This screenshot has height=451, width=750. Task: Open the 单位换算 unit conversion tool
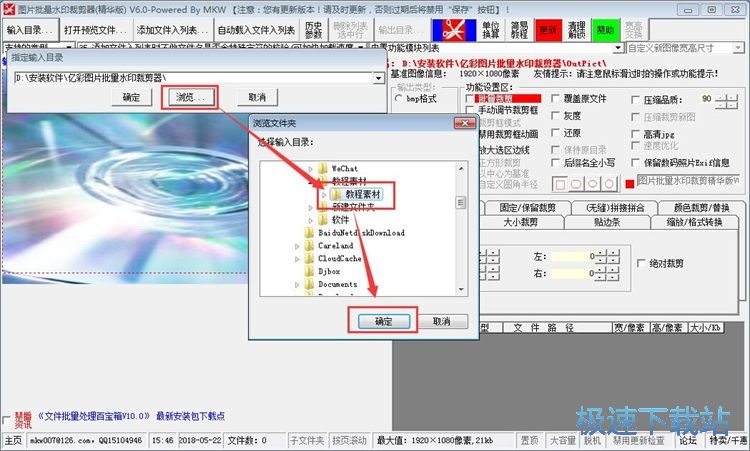[490, 30]
